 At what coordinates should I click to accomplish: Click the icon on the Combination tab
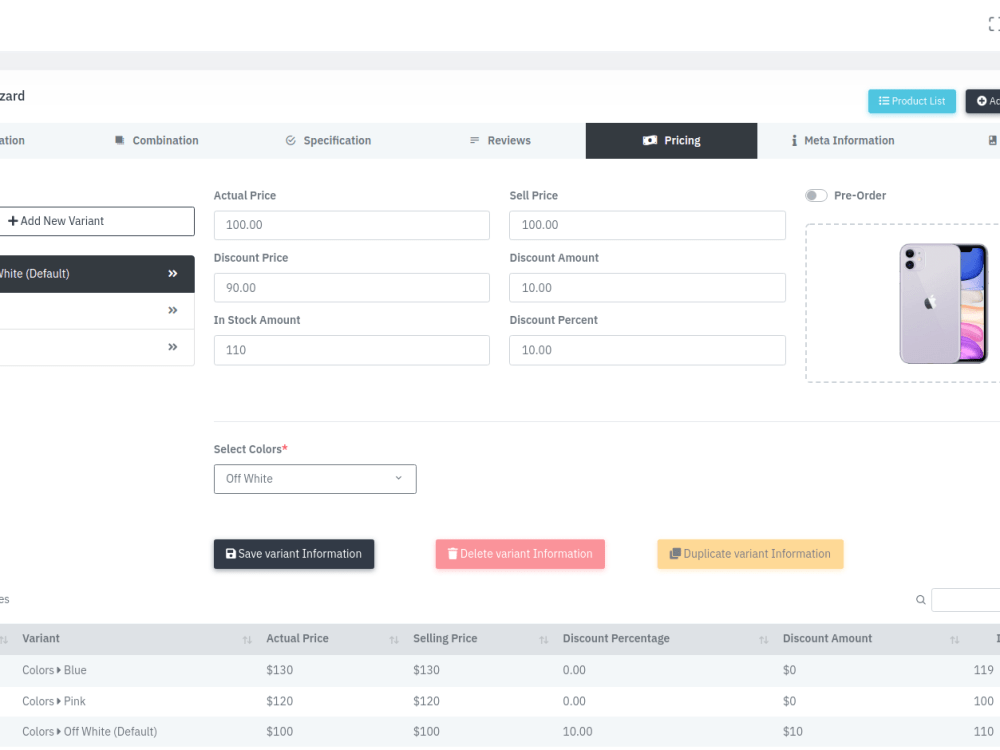118,140
